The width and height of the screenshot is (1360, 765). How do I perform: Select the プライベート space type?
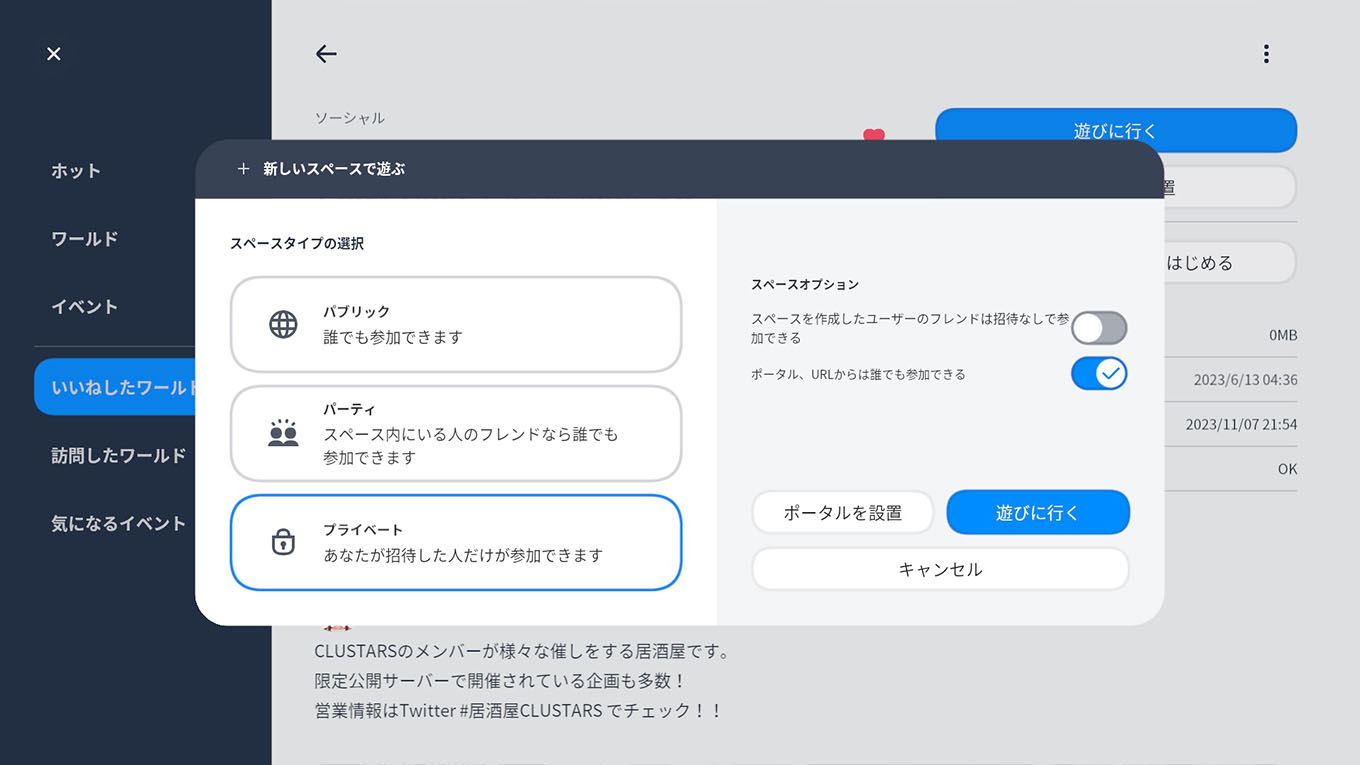click(456, 542)
